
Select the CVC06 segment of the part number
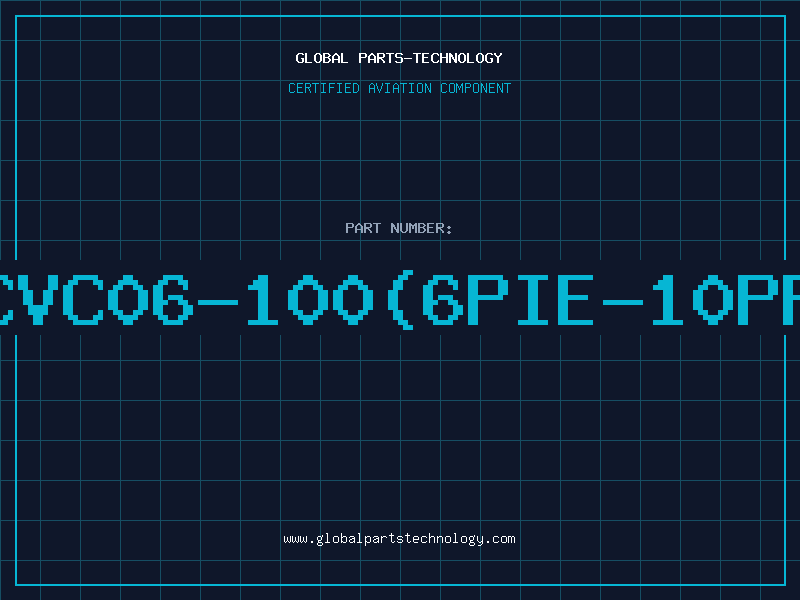tap(97, 299)
